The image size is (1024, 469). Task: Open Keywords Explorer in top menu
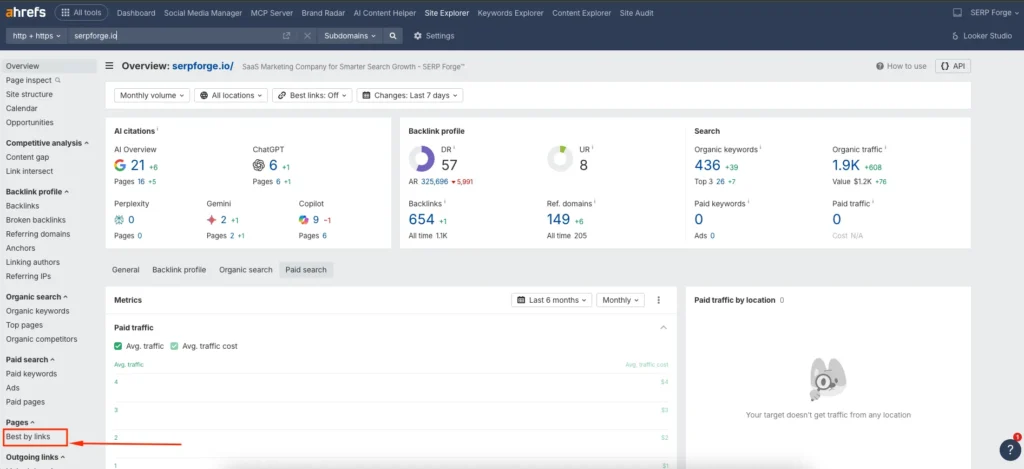[510, 13]
